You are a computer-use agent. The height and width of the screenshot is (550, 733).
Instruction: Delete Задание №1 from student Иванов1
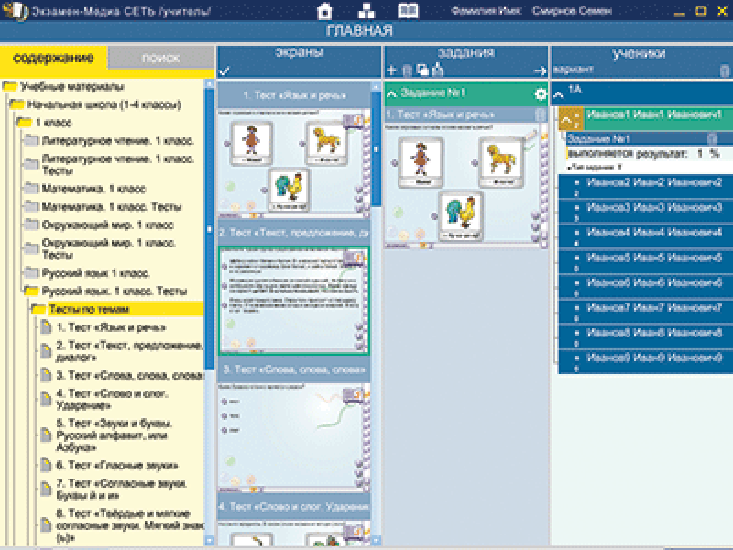click(x=711, y=138)
